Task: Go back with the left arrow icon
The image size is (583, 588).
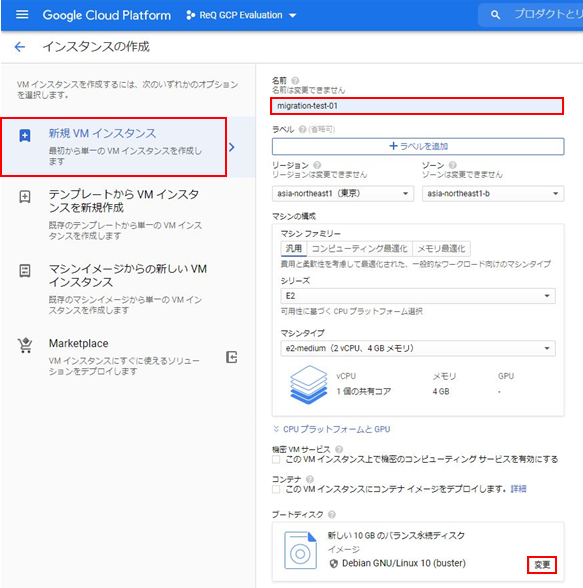Action: (x=19, y=47)
